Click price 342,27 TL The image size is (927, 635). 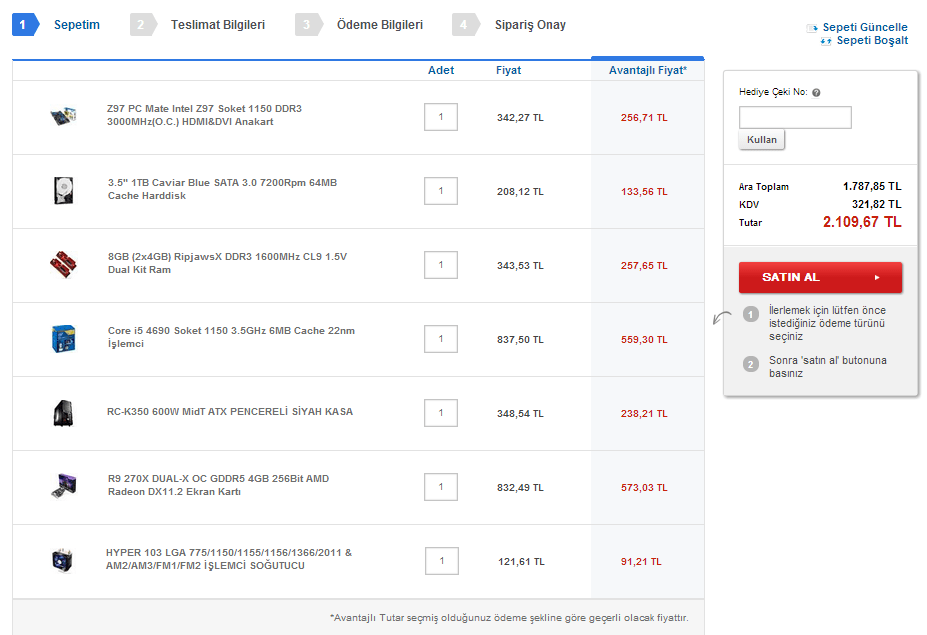pos(520,118)
